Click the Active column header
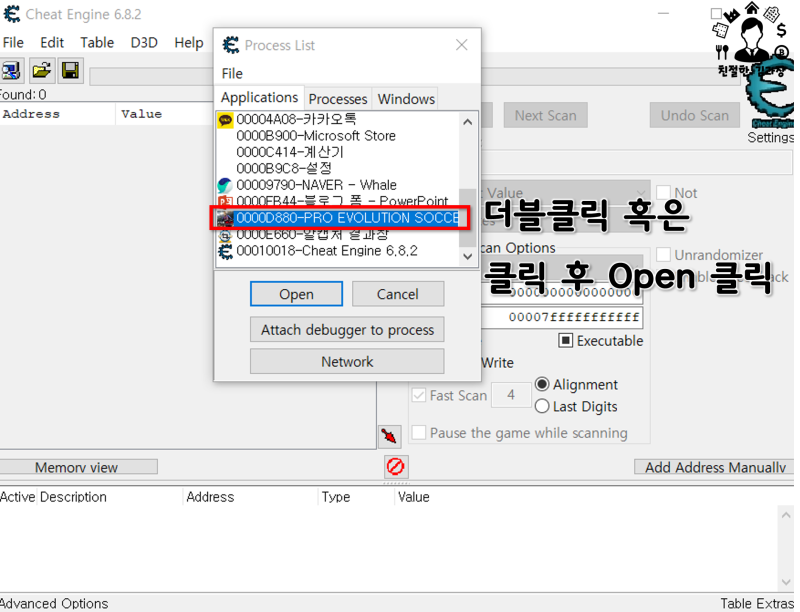This screenshot has height=612, width=800. pos(17,497)
